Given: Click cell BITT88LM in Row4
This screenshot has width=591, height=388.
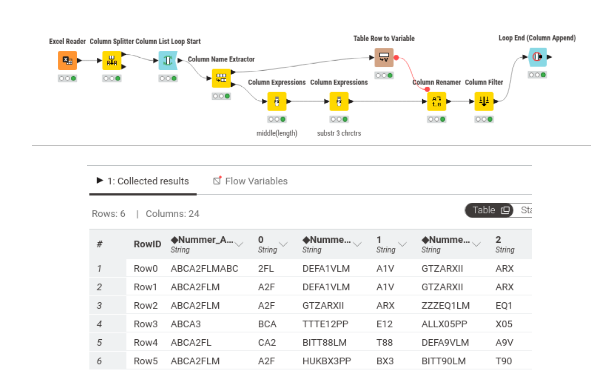Looking at the screenshot, I should tap(324, 342).
